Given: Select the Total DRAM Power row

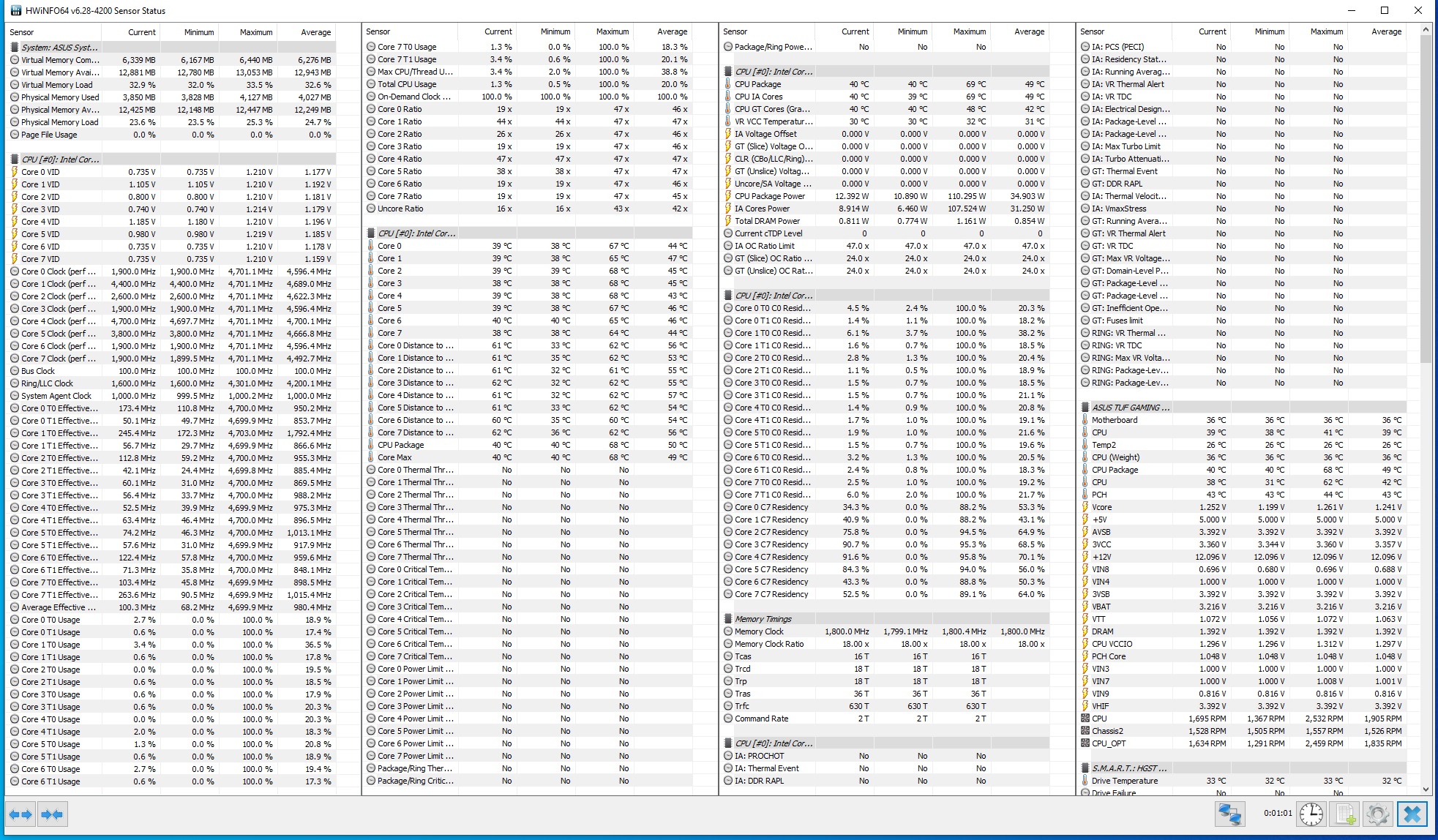Looking at the screenshot, I should [885, 221].
